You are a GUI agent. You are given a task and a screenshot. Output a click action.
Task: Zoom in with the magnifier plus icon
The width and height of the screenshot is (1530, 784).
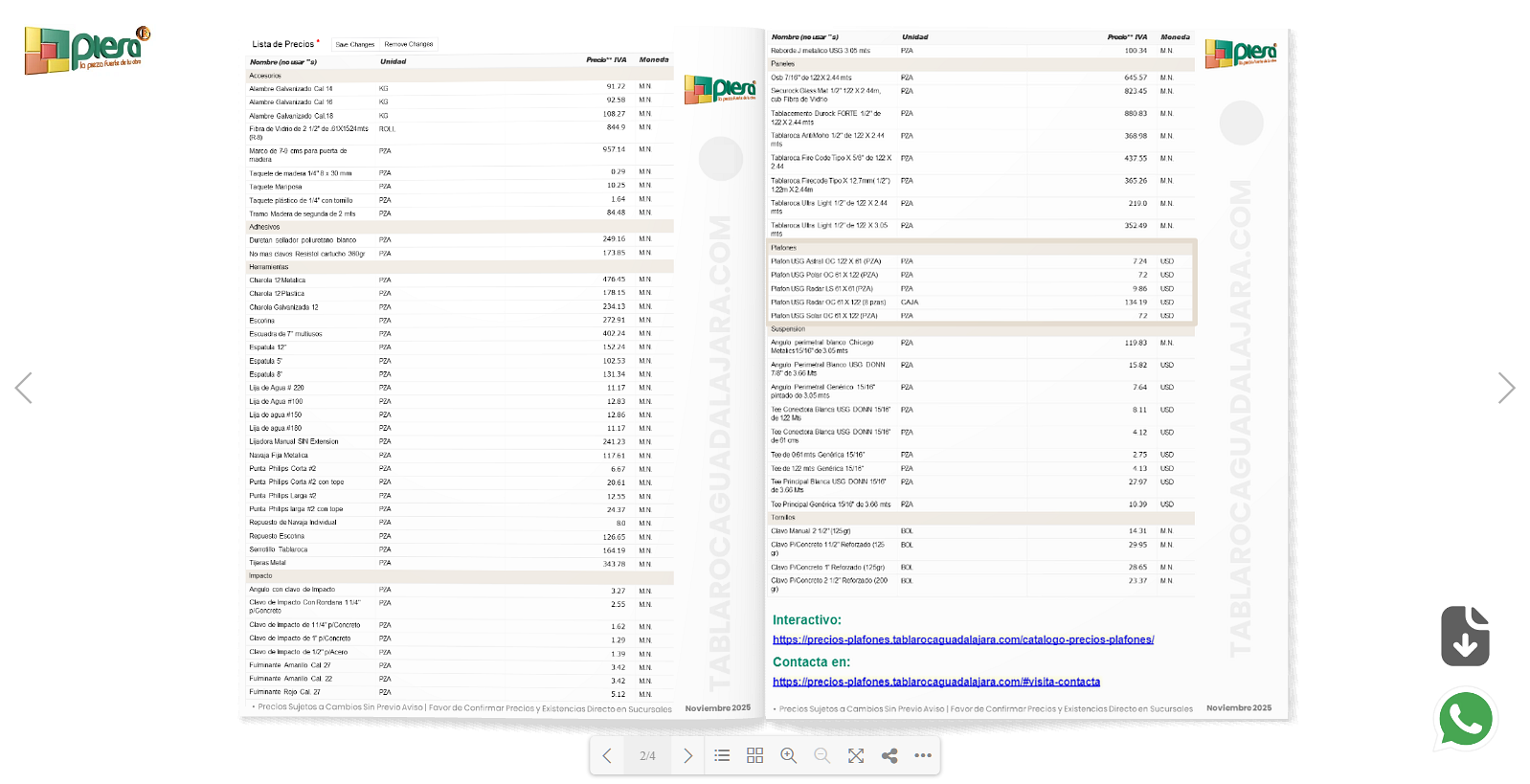click(788, 755)
